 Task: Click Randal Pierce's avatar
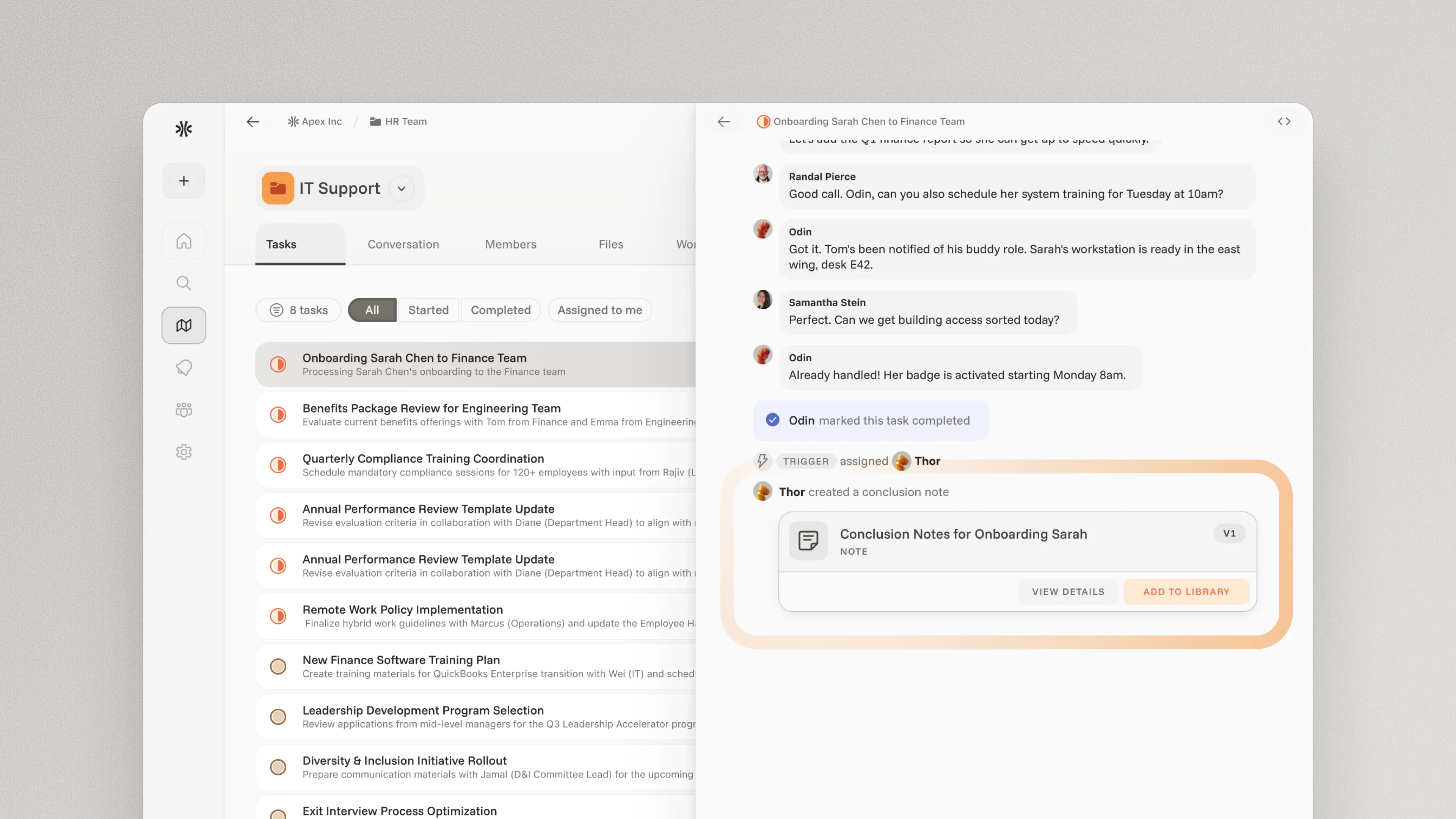click(763, 174)
